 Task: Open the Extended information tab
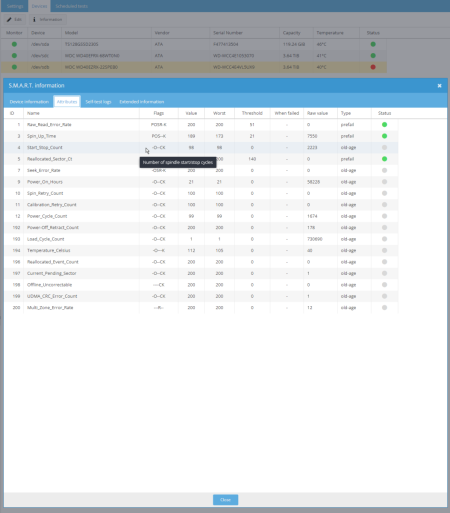(x=142, y=102)
